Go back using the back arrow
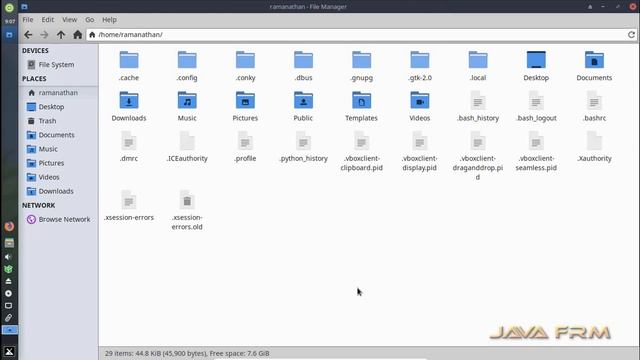 point(28,35)
